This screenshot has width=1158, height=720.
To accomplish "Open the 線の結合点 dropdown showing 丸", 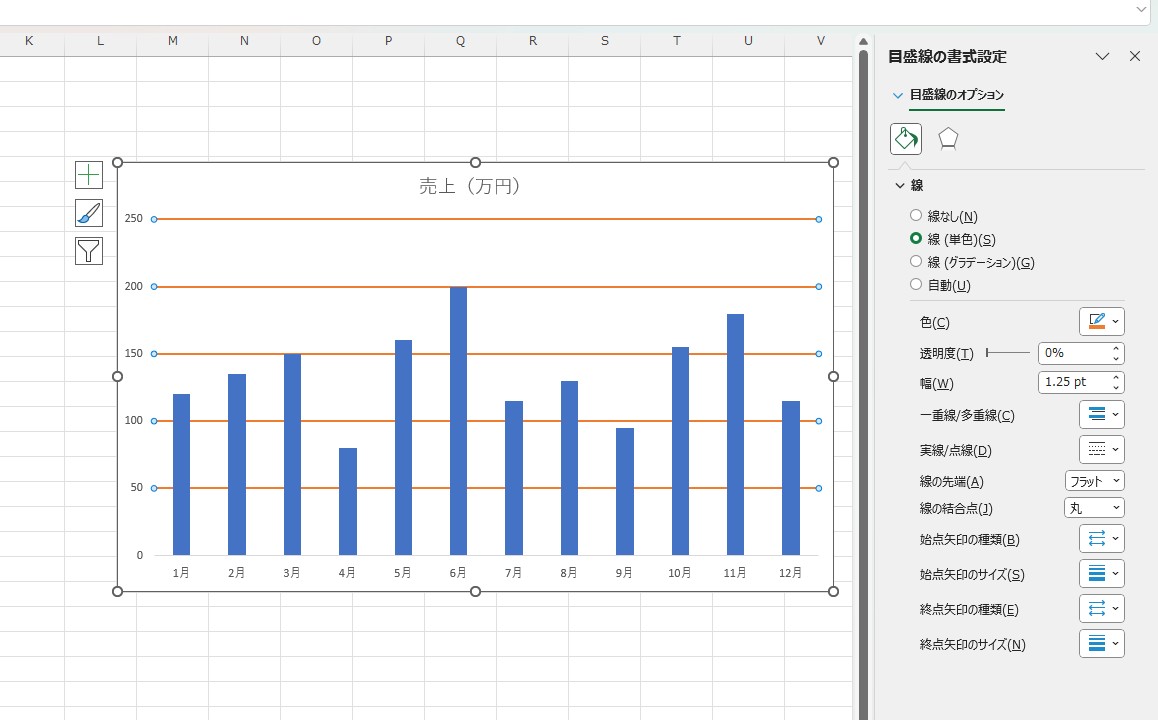I will click(x=1094, y=508).
